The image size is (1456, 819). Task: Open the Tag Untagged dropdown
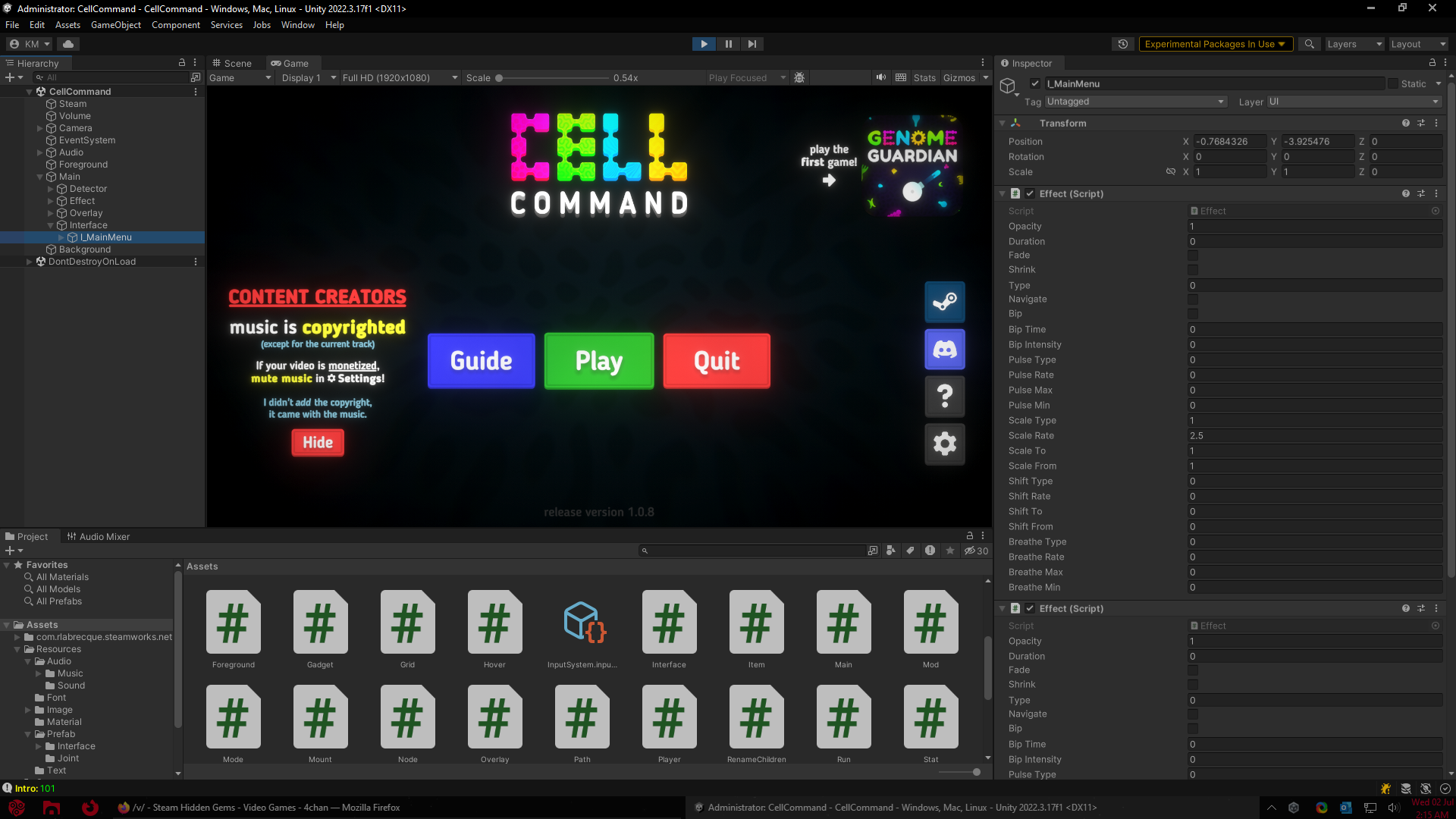[1135, 102]
